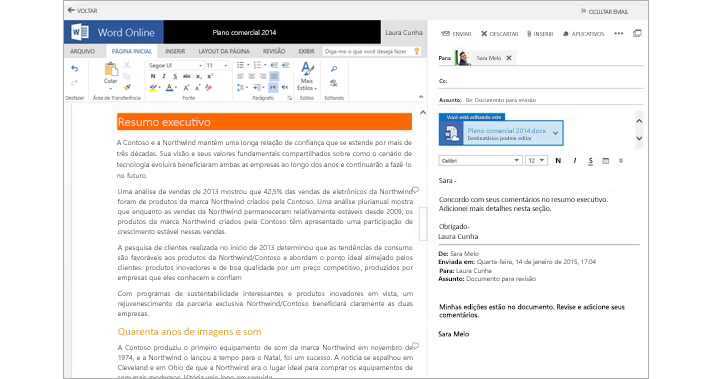The width and height of the screenshot is (713, 379).
Task: Click the special indent icon in Parágrafo
Action: click(x=257, y=87)
